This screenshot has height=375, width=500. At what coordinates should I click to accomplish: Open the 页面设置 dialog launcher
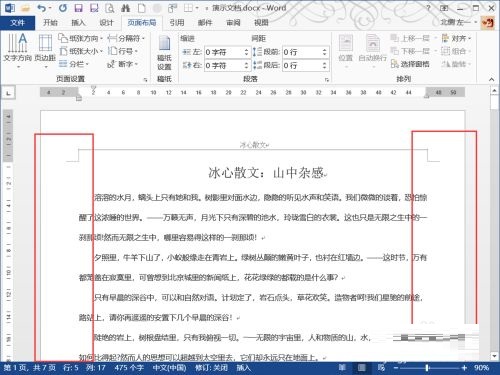point(145,80)
